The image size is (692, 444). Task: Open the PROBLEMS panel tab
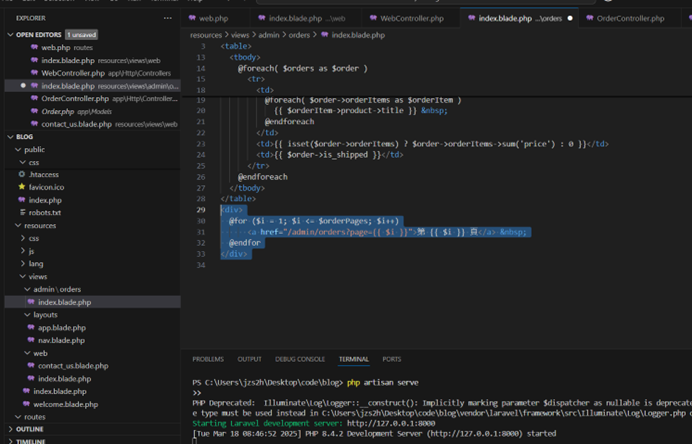coord(208,359)
